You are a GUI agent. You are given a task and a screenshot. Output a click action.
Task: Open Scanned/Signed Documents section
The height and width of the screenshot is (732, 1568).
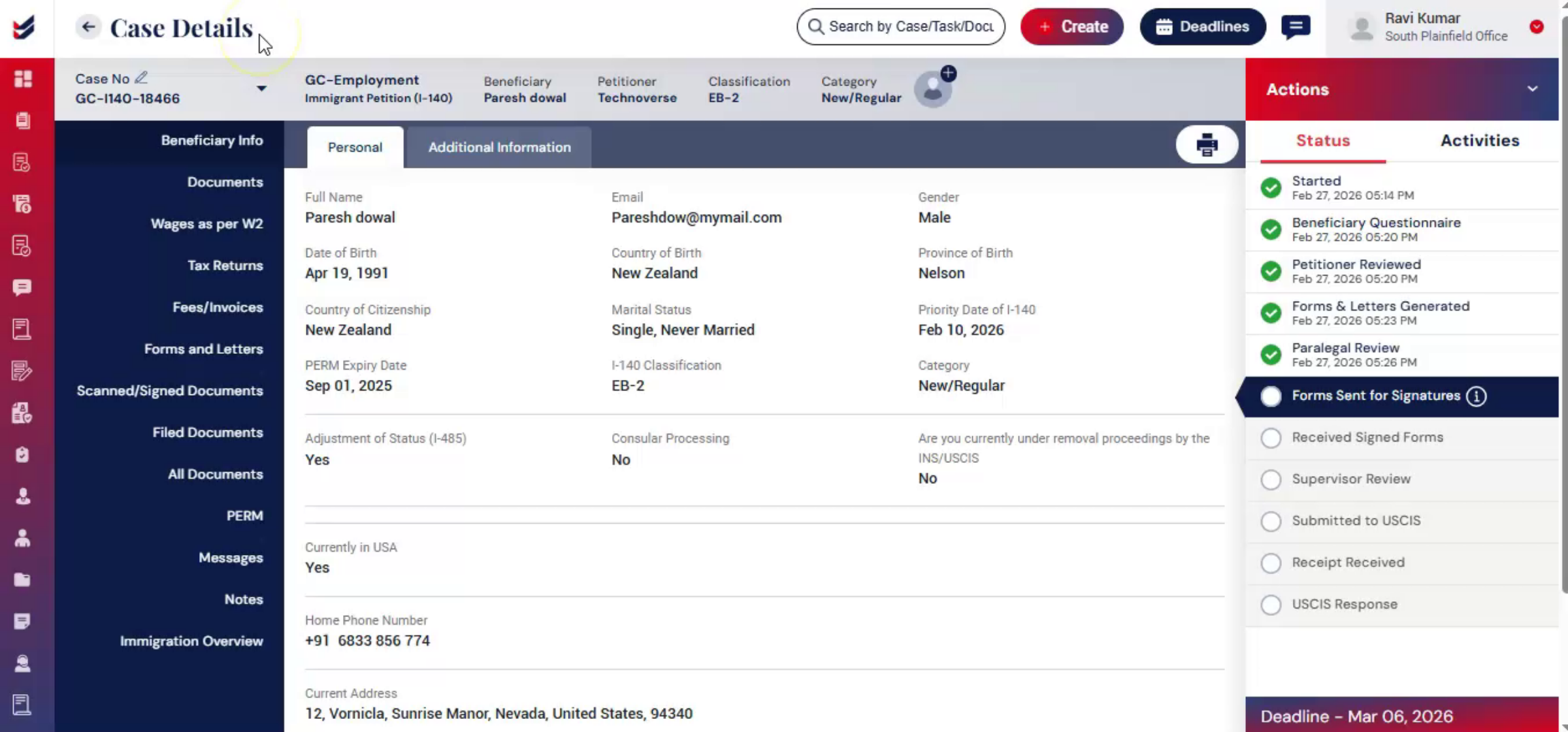pyautogui.click(x=170, y=391)
